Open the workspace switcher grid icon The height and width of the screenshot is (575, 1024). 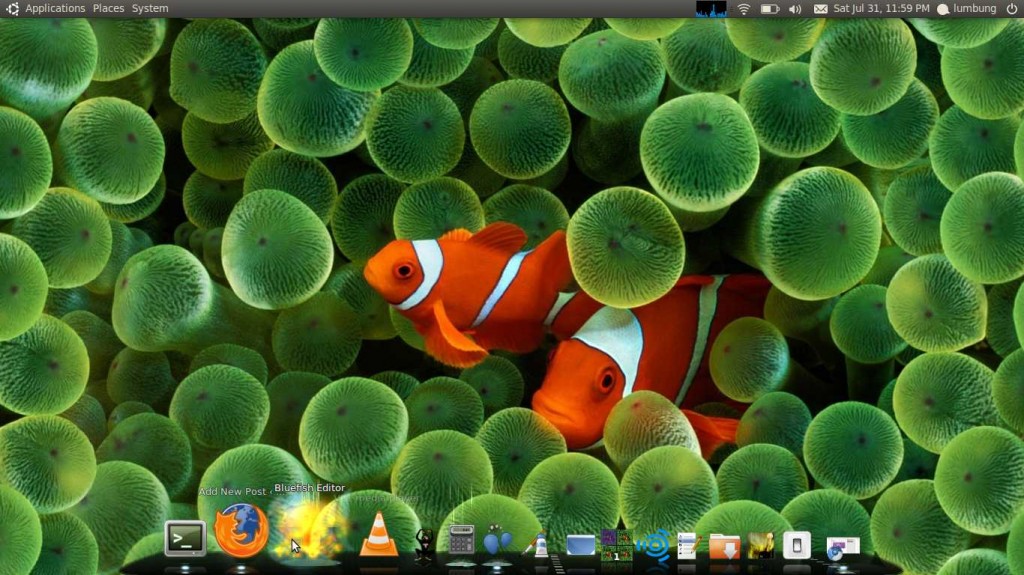(x=616, y=546)
